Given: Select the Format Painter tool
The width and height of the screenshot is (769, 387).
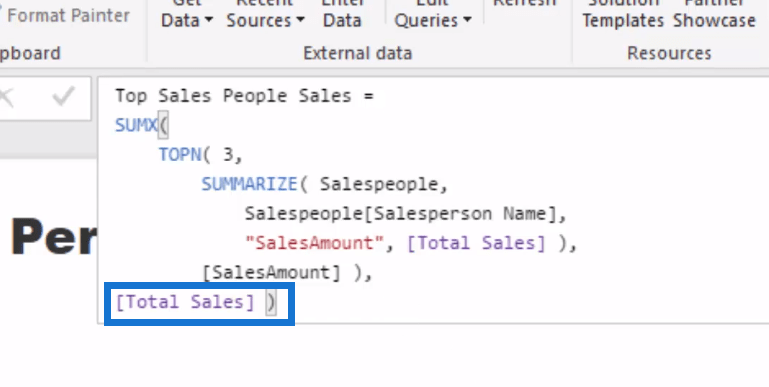Looking at the screenshot, I should pyautogui.click(x=69, y=15).
